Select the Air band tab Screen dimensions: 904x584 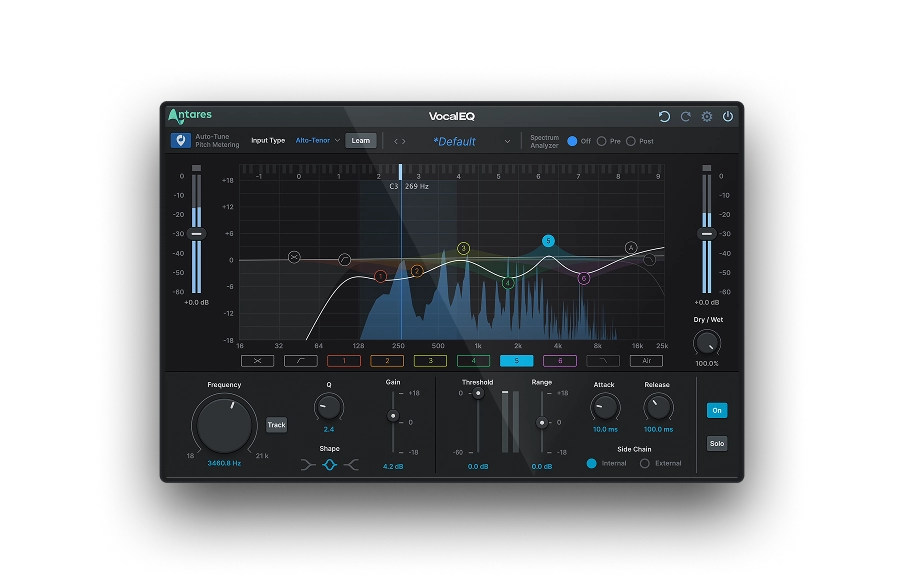(646, 361)
